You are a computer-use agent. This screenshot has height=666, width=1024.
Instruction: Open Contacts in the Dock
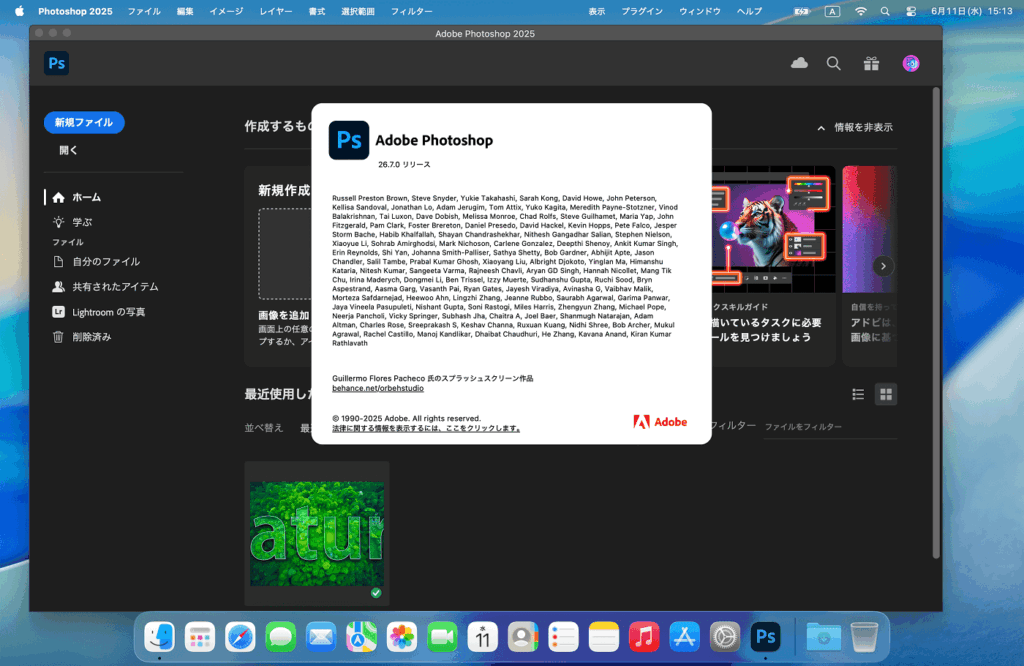coord(523,637)
